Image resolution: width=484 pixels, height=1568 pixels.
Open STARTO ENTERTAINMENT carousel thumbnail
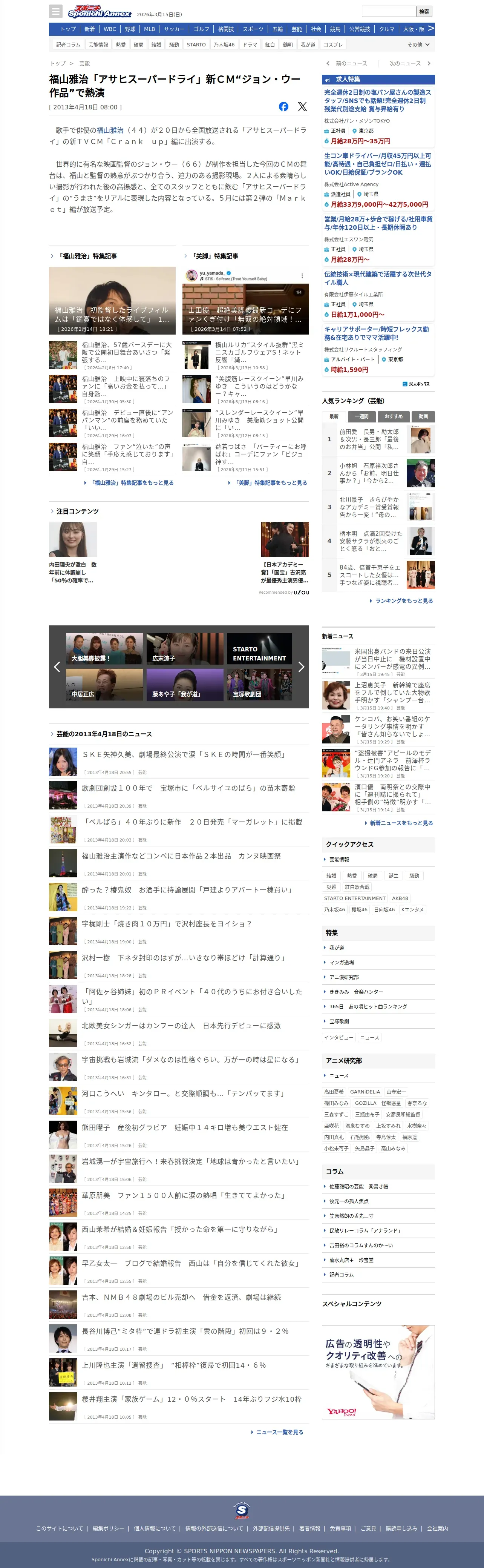[x=259, y=648]
